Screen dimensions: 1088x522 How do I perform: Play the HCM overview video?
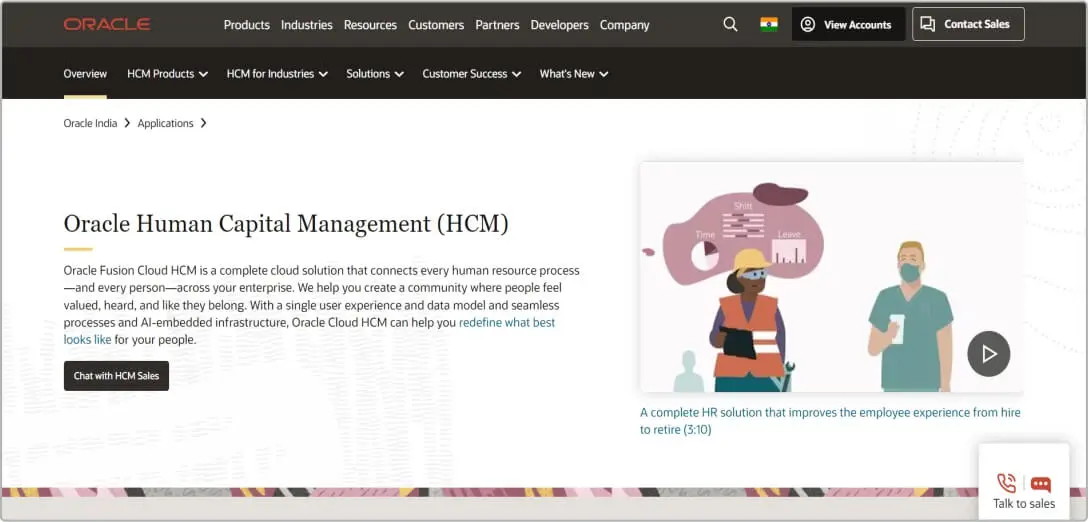coord(988,353)
